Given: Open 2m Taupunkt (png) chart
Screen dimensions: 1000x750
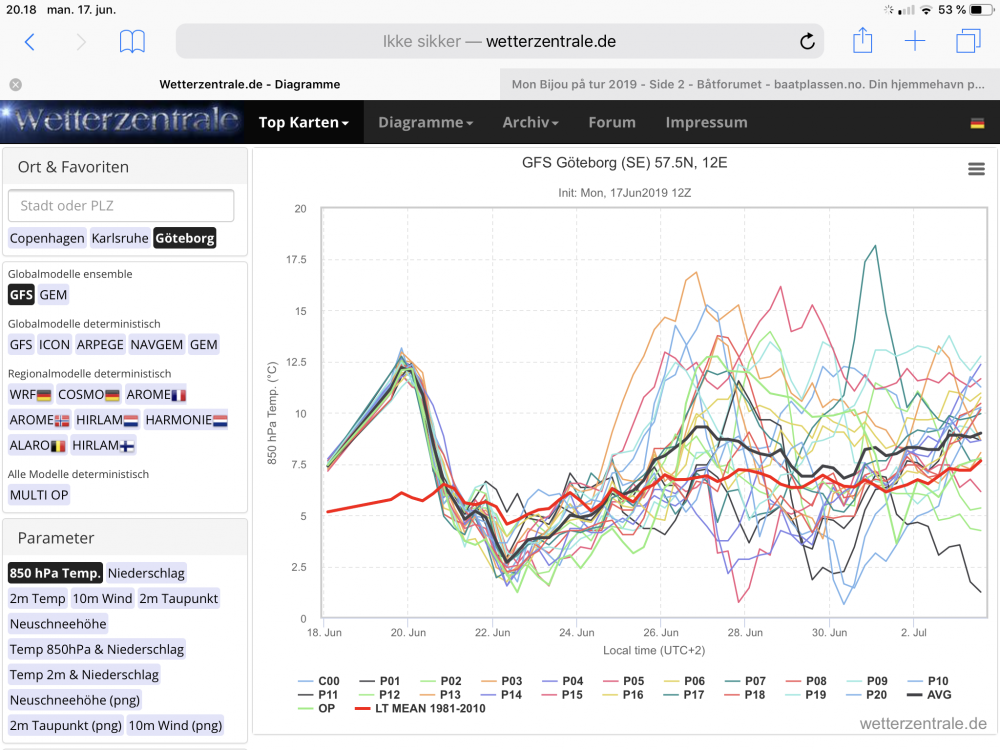Looking at the screenshot, I should point(66,725).
